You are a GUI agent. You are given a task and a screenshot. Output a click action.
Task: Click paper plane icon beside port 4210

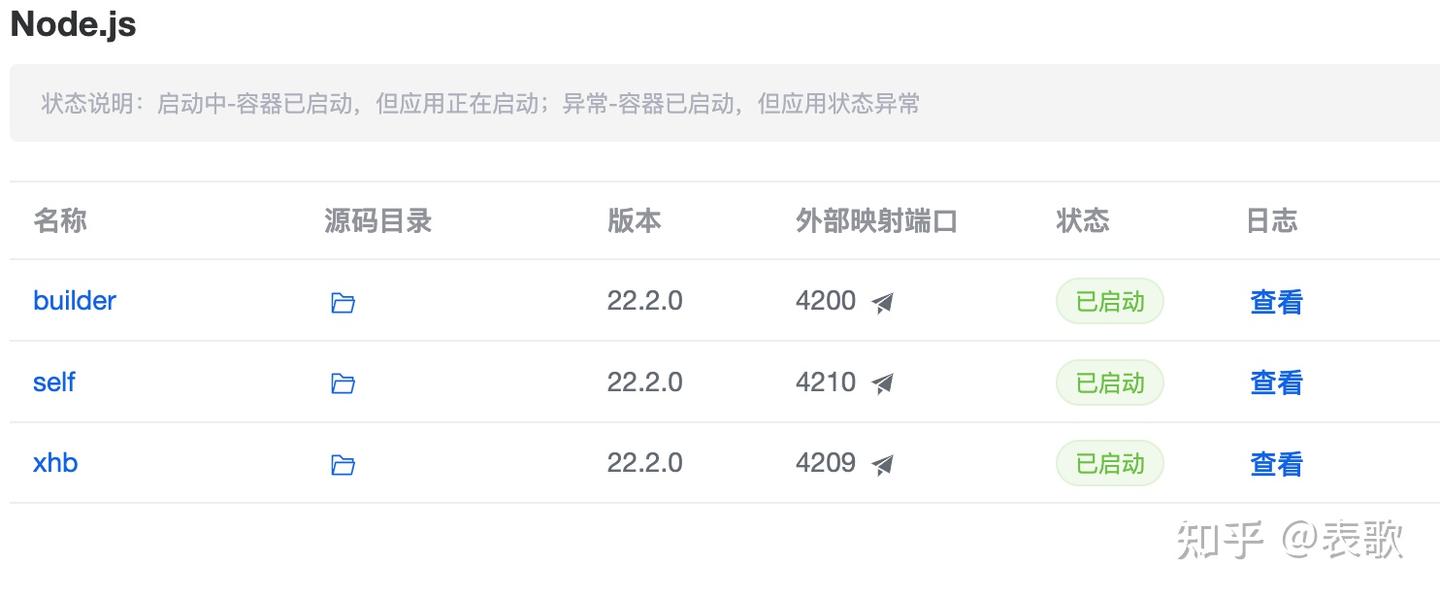coord(882,384)
